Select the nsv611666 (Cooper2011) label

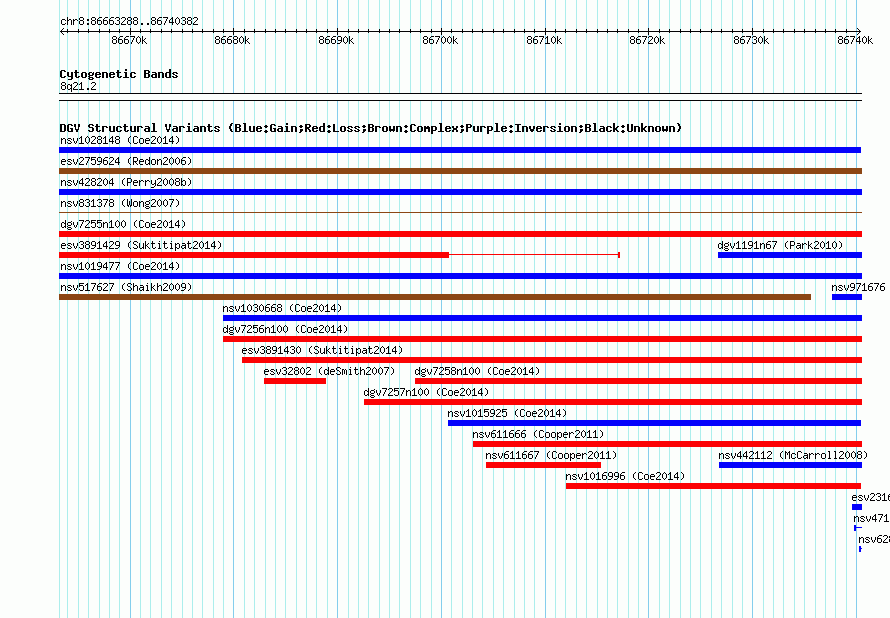pyautogui.click(x=538, y=434)
